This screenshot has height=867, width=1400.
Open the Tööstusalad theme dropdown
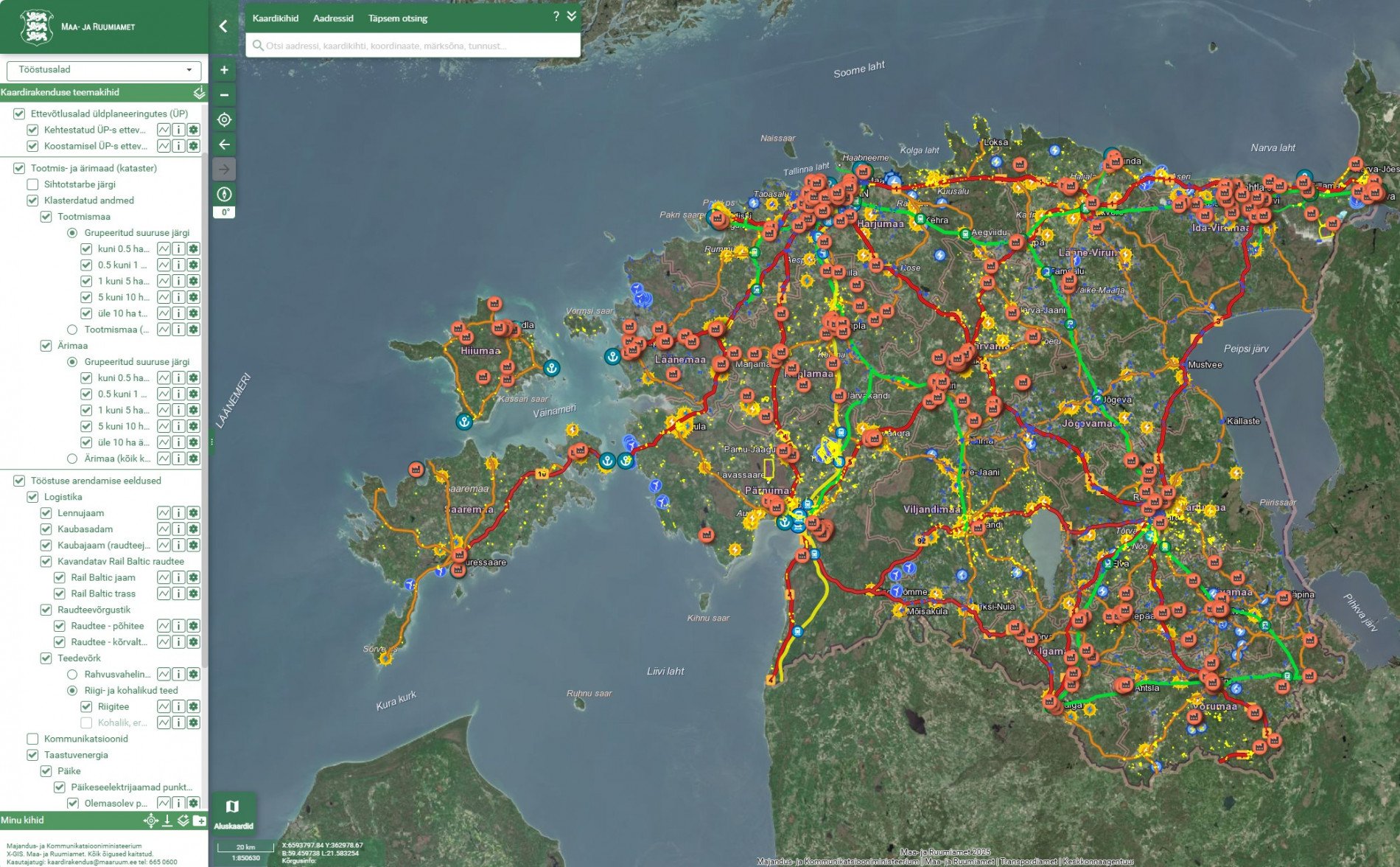point(104,70)
